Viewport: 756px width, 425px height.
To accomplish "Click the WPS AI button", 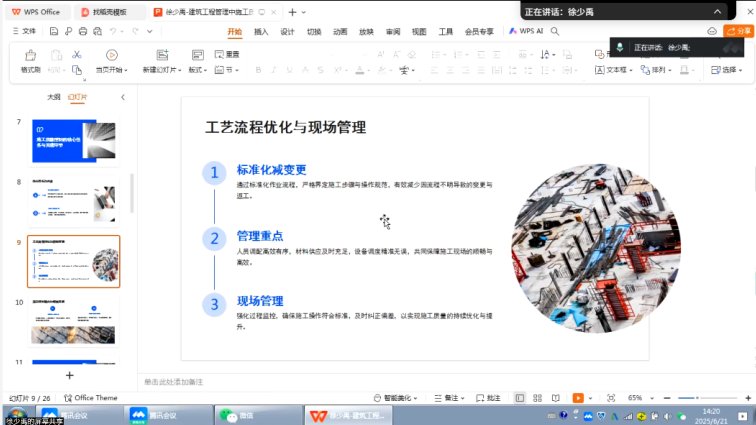I will (x=526, y=31).
